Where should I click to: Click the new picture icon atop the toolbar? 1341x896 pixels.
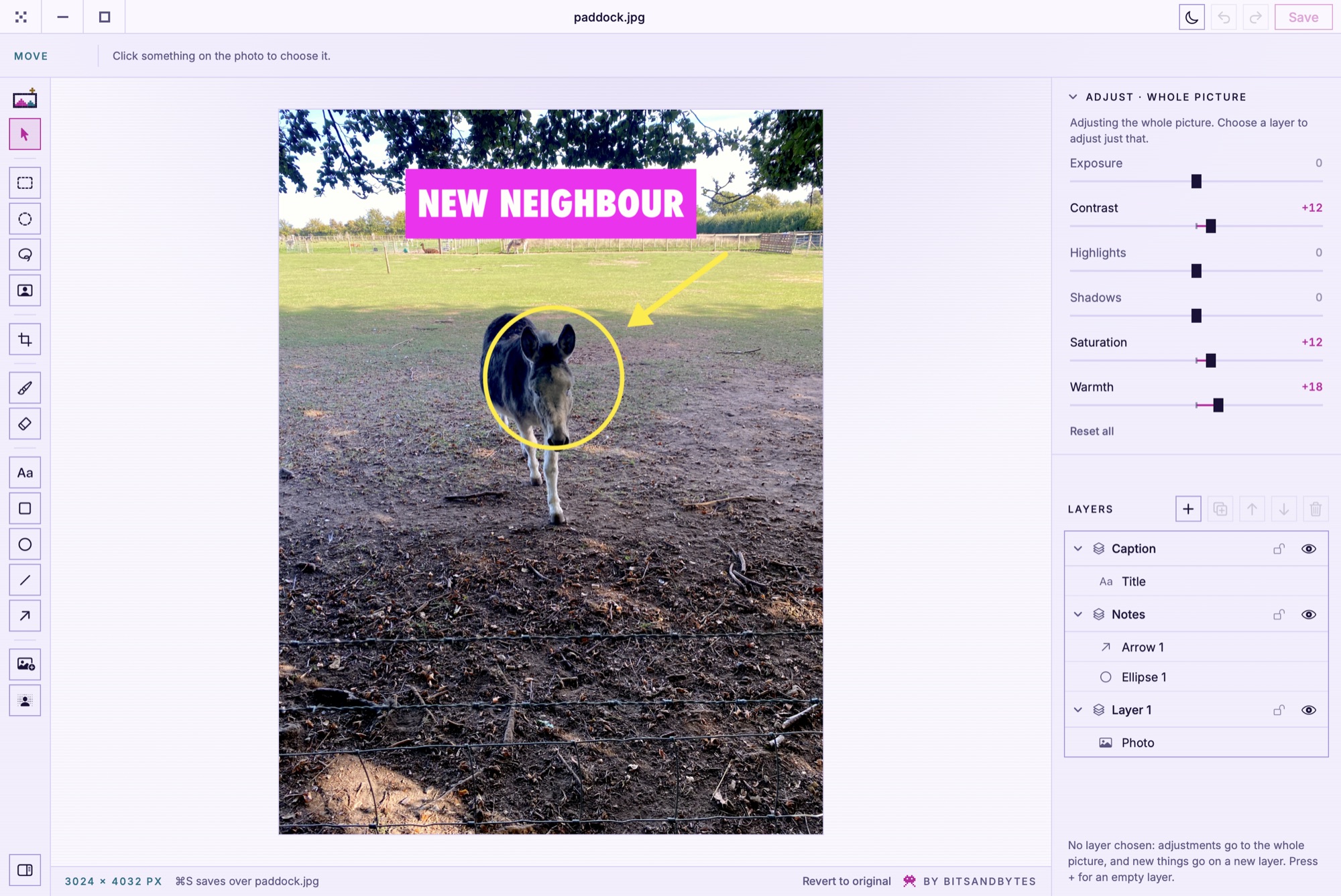(x=25, y=99)
